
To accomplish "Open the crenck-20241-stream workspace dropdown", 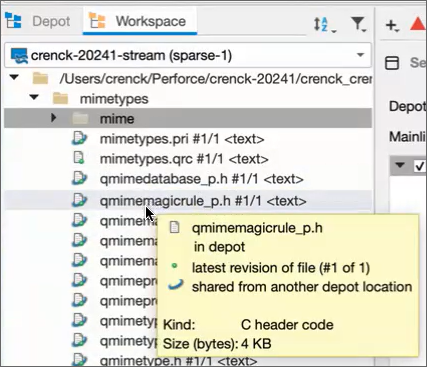I will [188, 55].
